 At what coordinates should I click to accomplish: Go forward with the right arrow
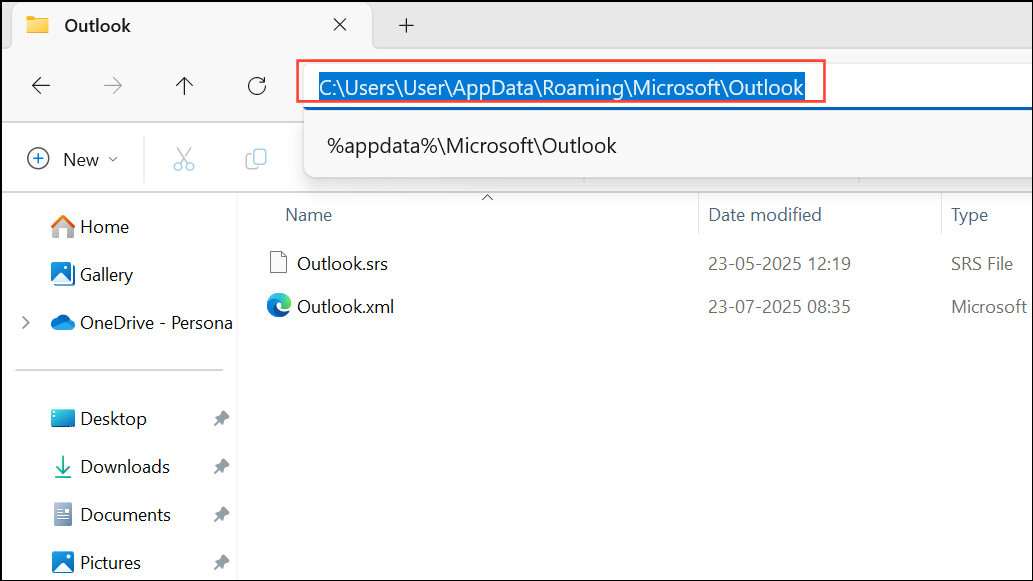pos(113,86)
